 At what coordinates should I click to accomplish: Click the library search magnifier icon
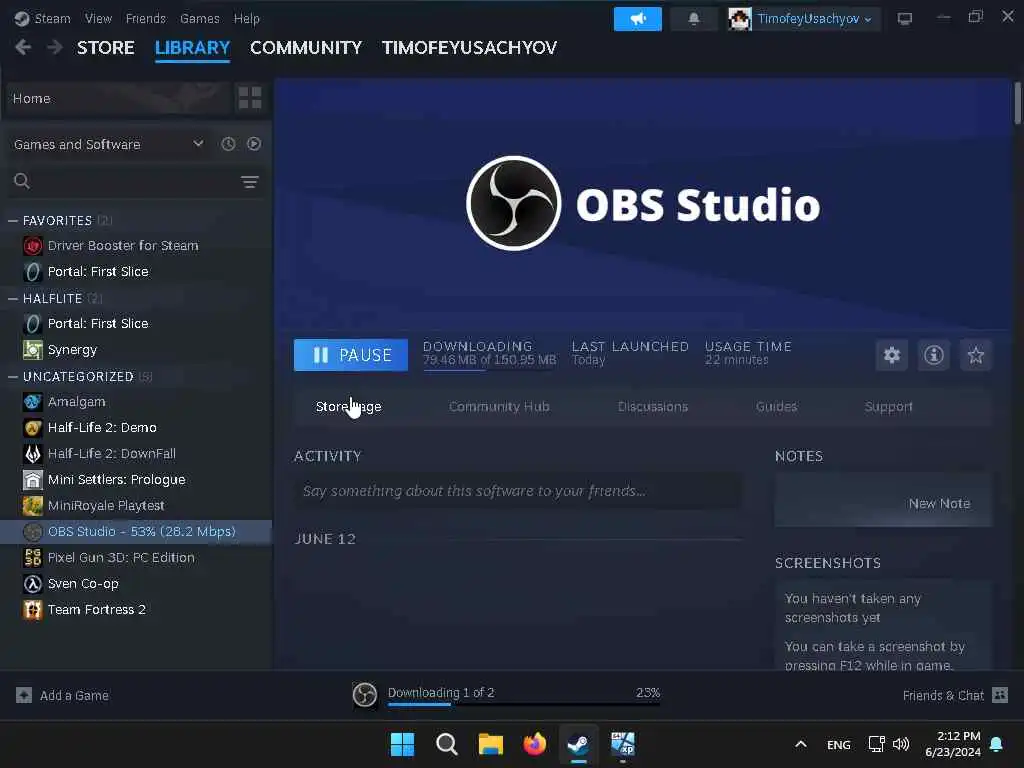tap(22, 181)
